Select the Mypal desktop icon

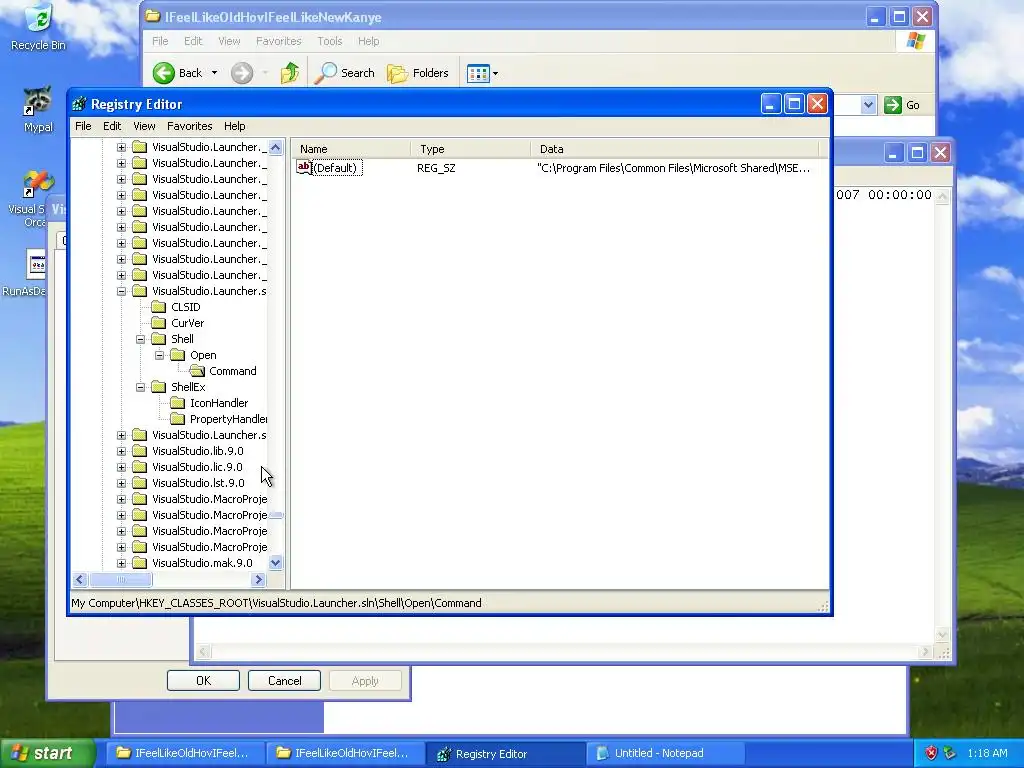[x=38, y=108]
